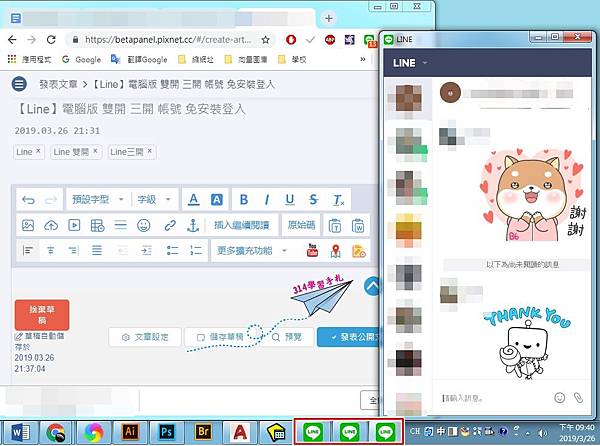
Task: Insert a video into the article
Action: tap(74, 225)
